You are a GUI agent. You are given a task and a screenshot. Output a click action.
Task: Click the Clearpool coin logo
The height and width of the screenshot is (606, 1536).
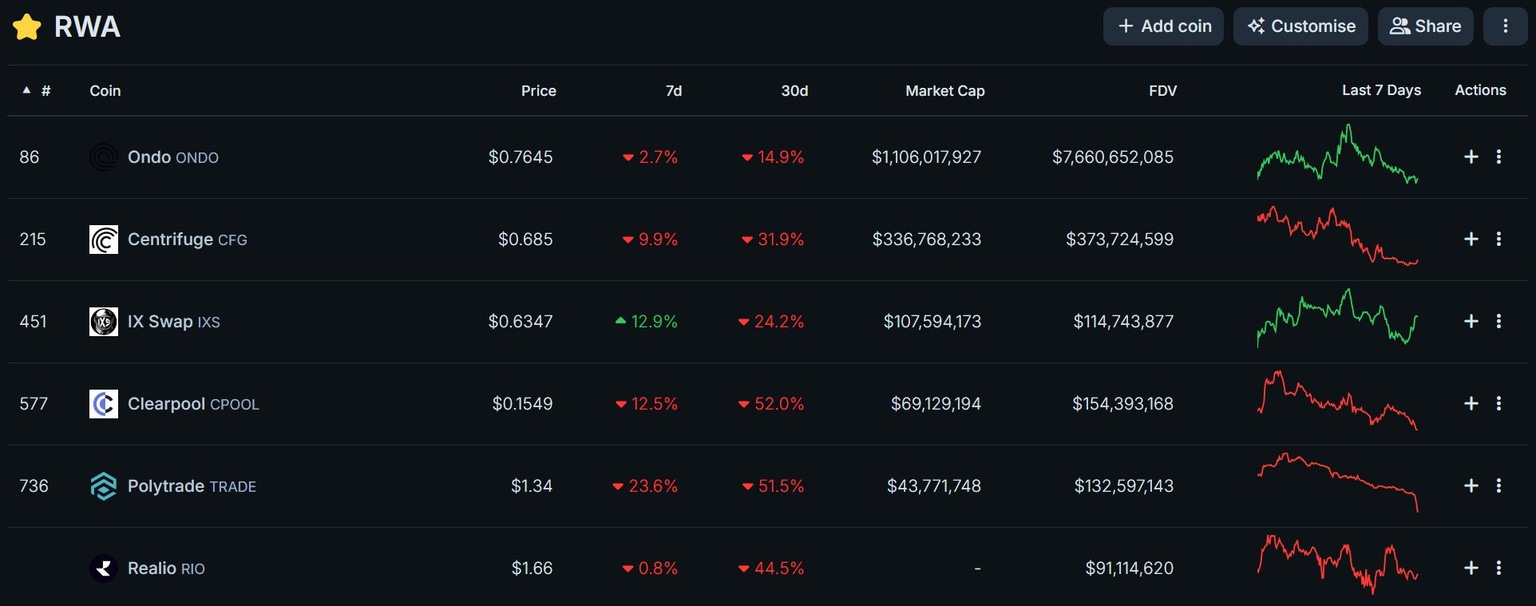pyautogui.click(x=103, y=404)
